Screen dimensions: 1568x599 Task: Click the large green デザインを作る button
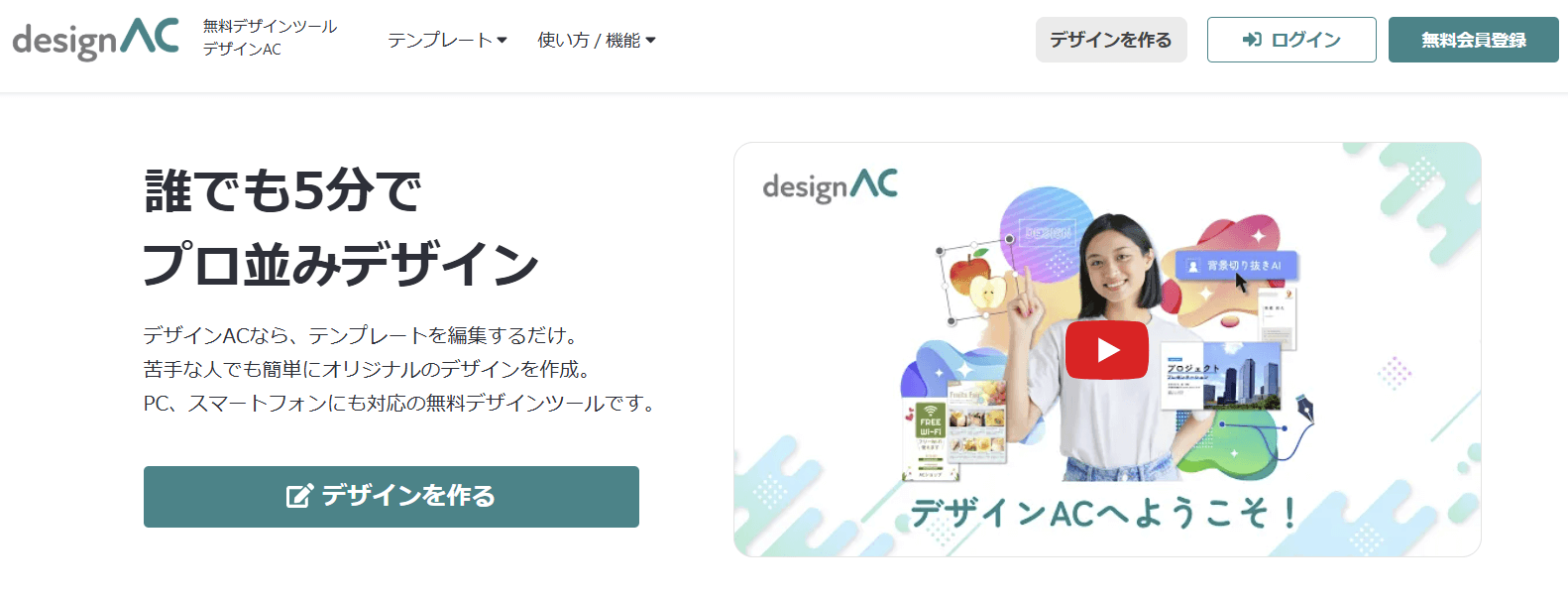(x=392, y=497)
